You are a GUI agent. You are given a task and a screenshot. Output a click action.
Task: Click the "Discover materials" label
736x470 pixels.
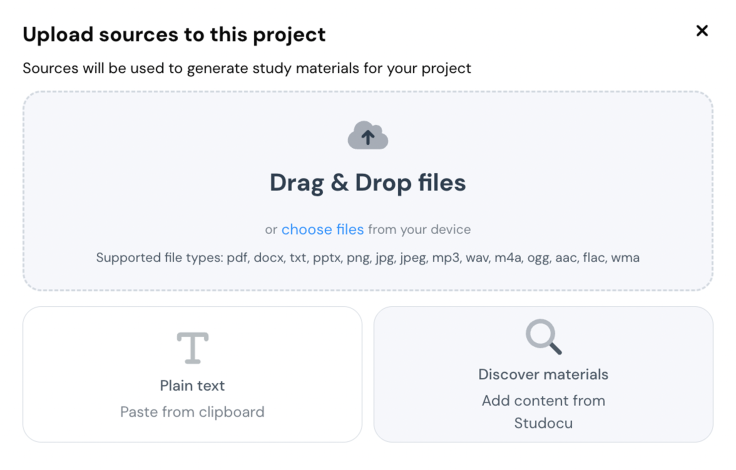(x=543, y=375)
